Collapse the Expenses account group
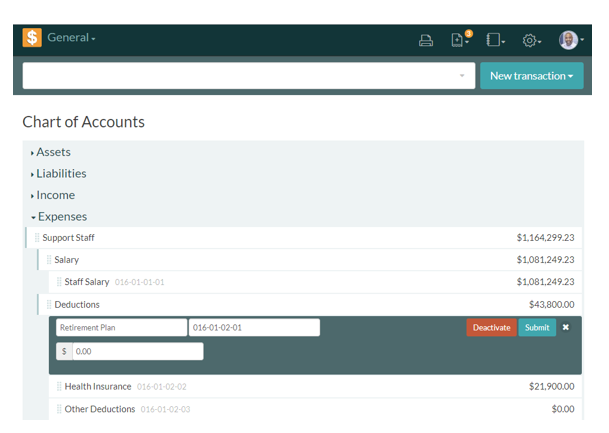Screen dimensions: 609x433 pos(61,217)
